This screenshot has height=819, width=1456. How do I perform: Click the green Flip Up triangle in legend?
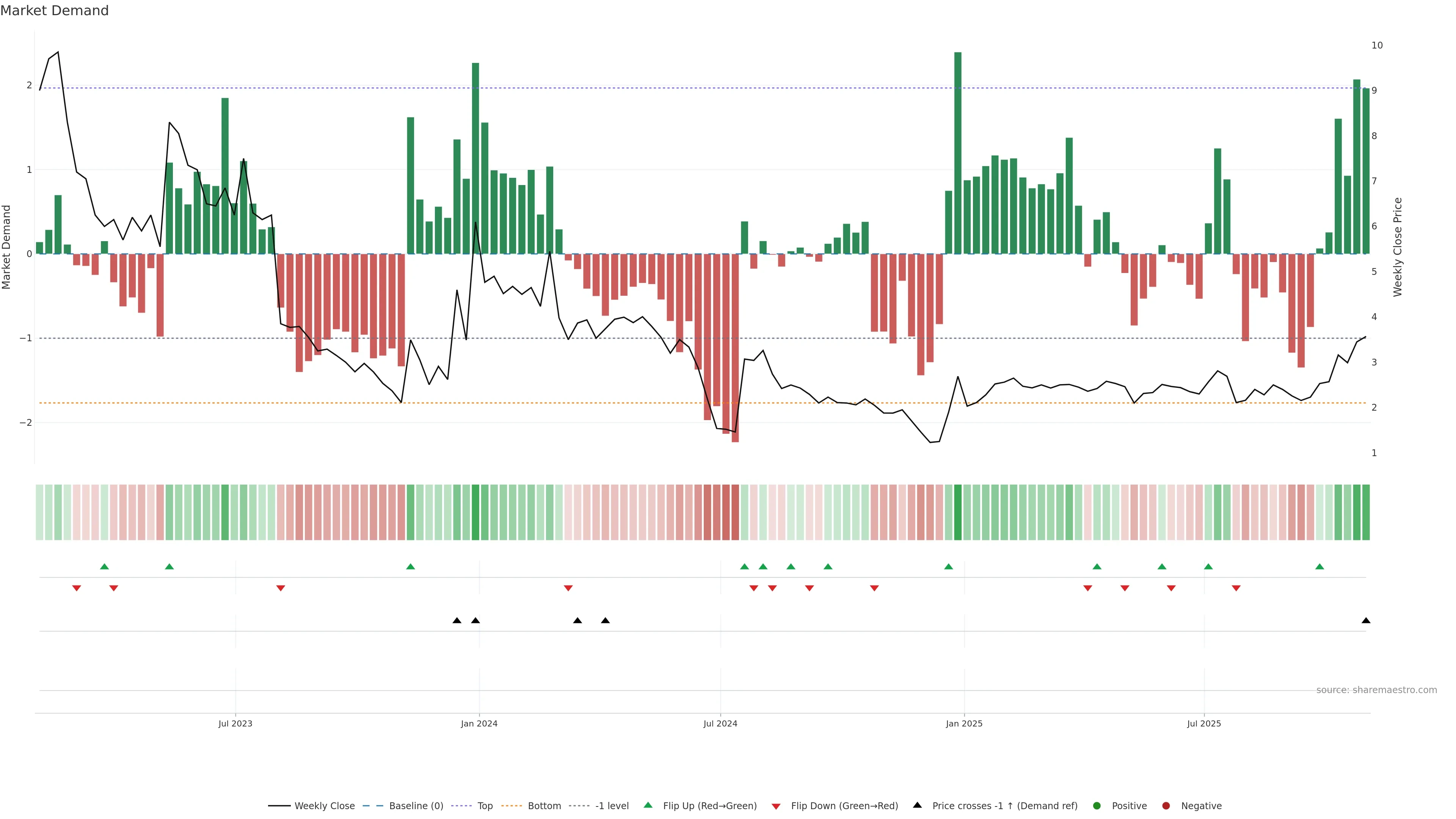click(x=648, y=805)
